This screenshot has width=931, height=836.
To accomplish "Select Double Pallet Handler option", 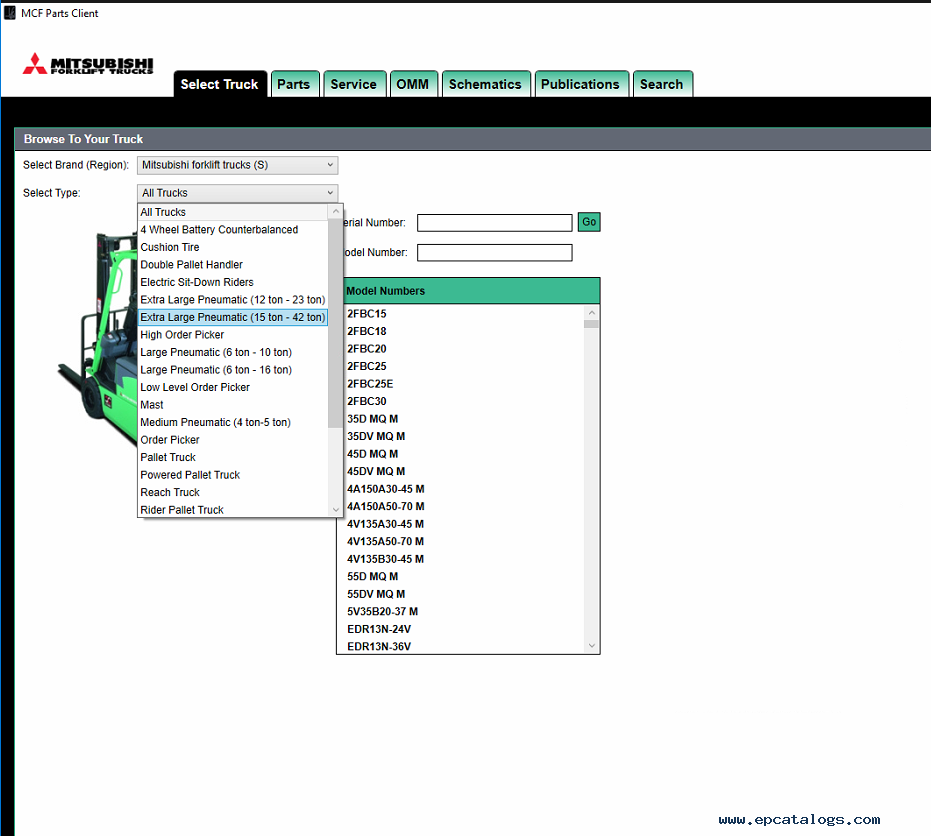I will (x=233, y=265).
